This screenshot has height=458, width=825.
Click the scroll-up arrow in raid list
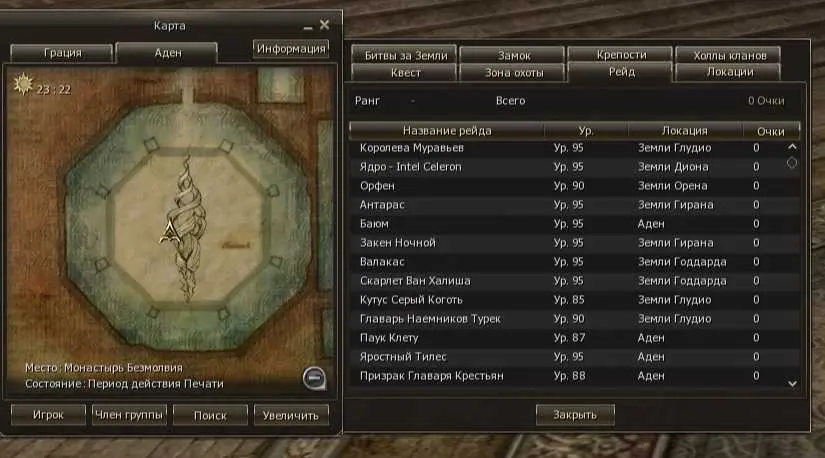792,147
